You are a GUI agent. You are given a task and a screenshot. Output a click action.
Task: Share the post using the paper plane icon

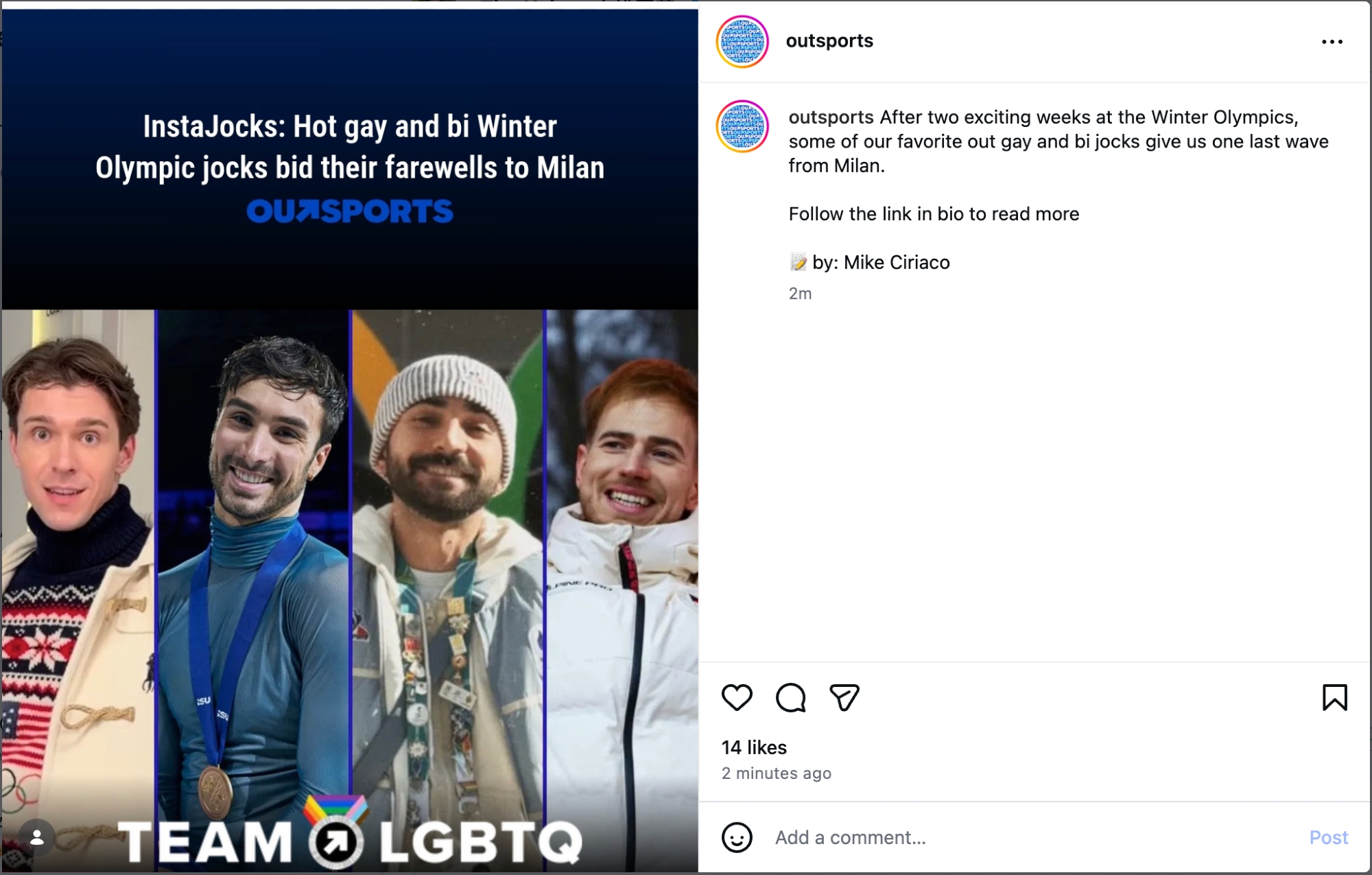coord(844,697)
